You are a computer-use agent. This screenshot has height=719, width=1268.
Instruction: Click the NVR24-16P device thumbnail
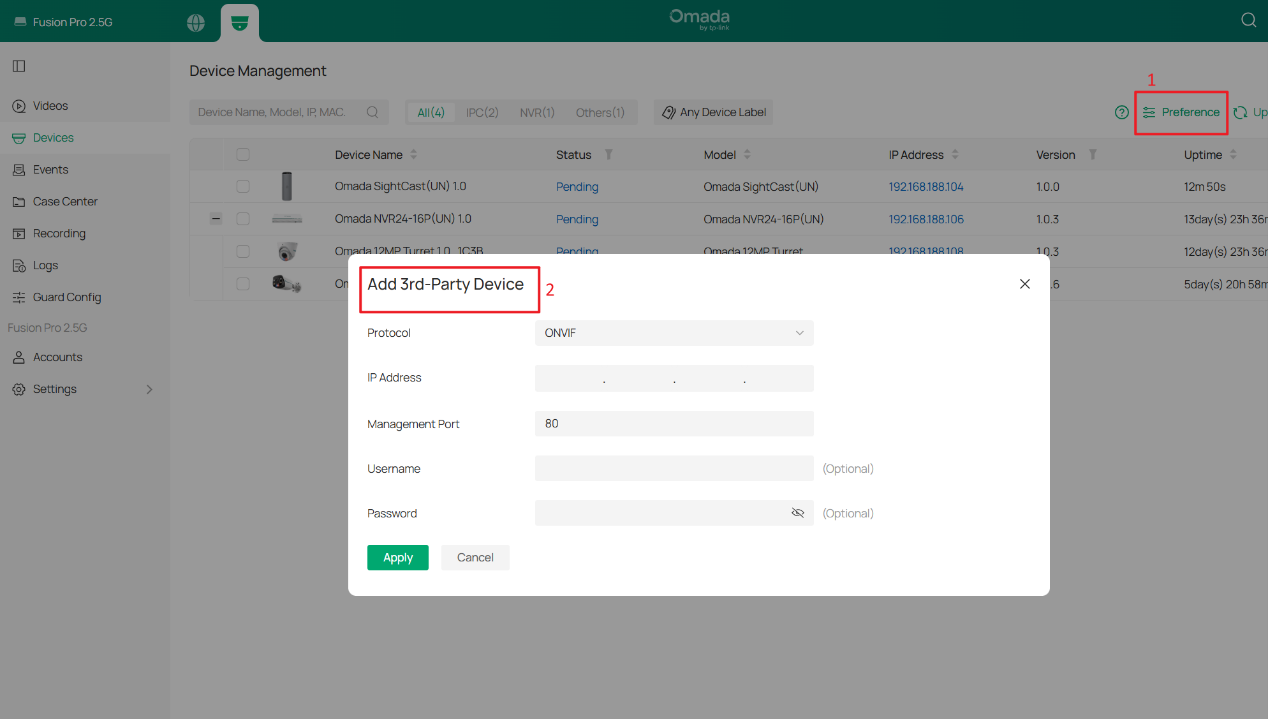[x=287, y=218]
